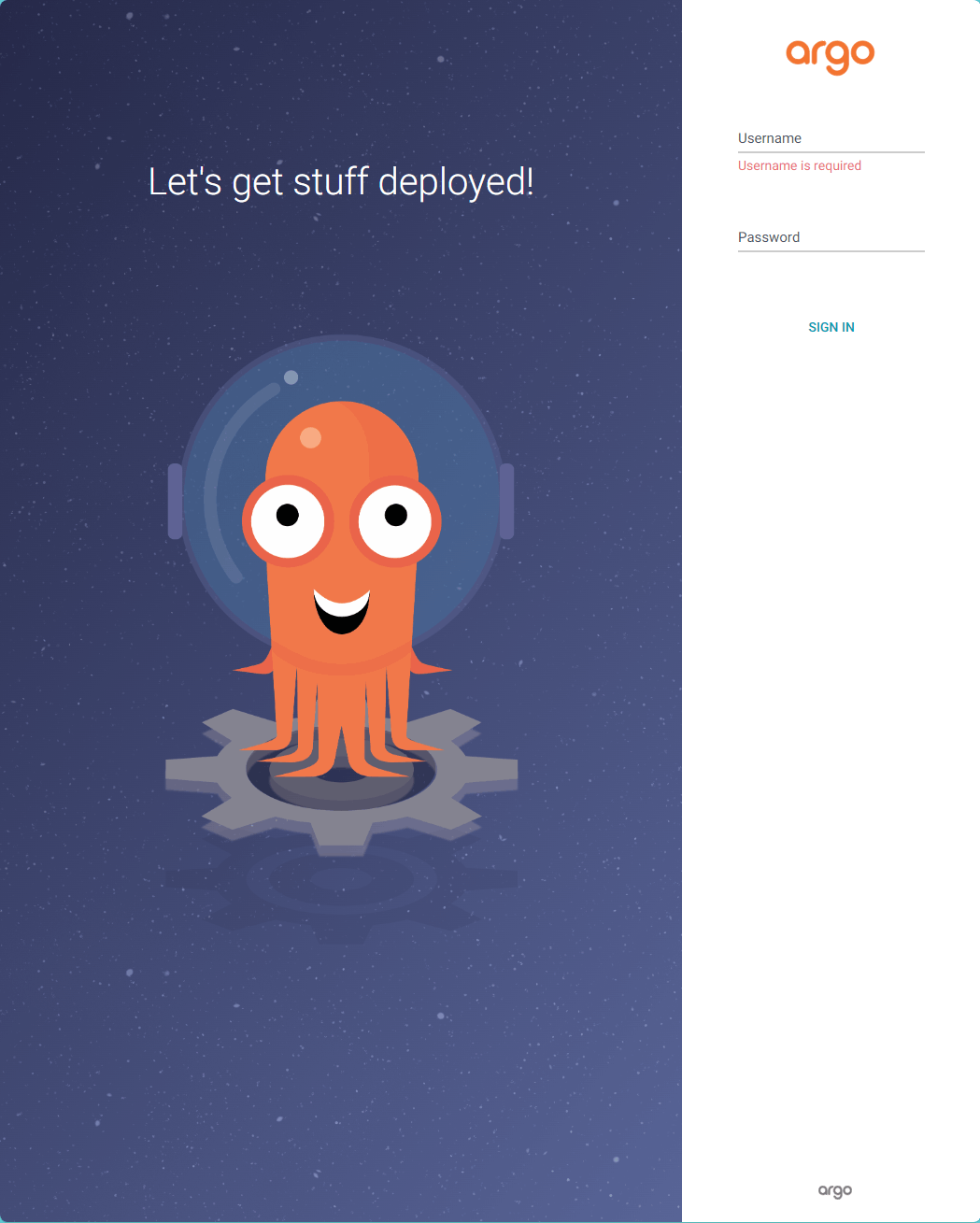
Task: Focus the Password input field
Action: coord(831,238)
